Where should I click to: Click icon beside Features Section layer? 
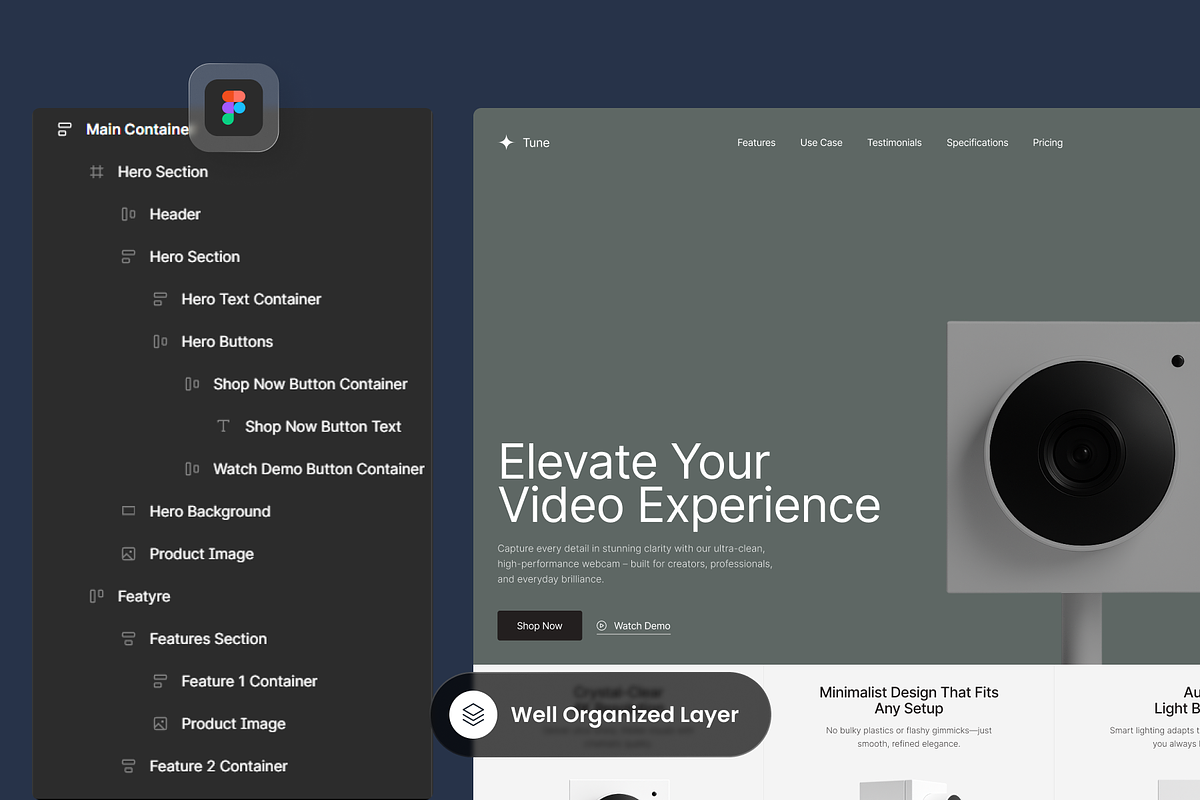tap(128, 639)
